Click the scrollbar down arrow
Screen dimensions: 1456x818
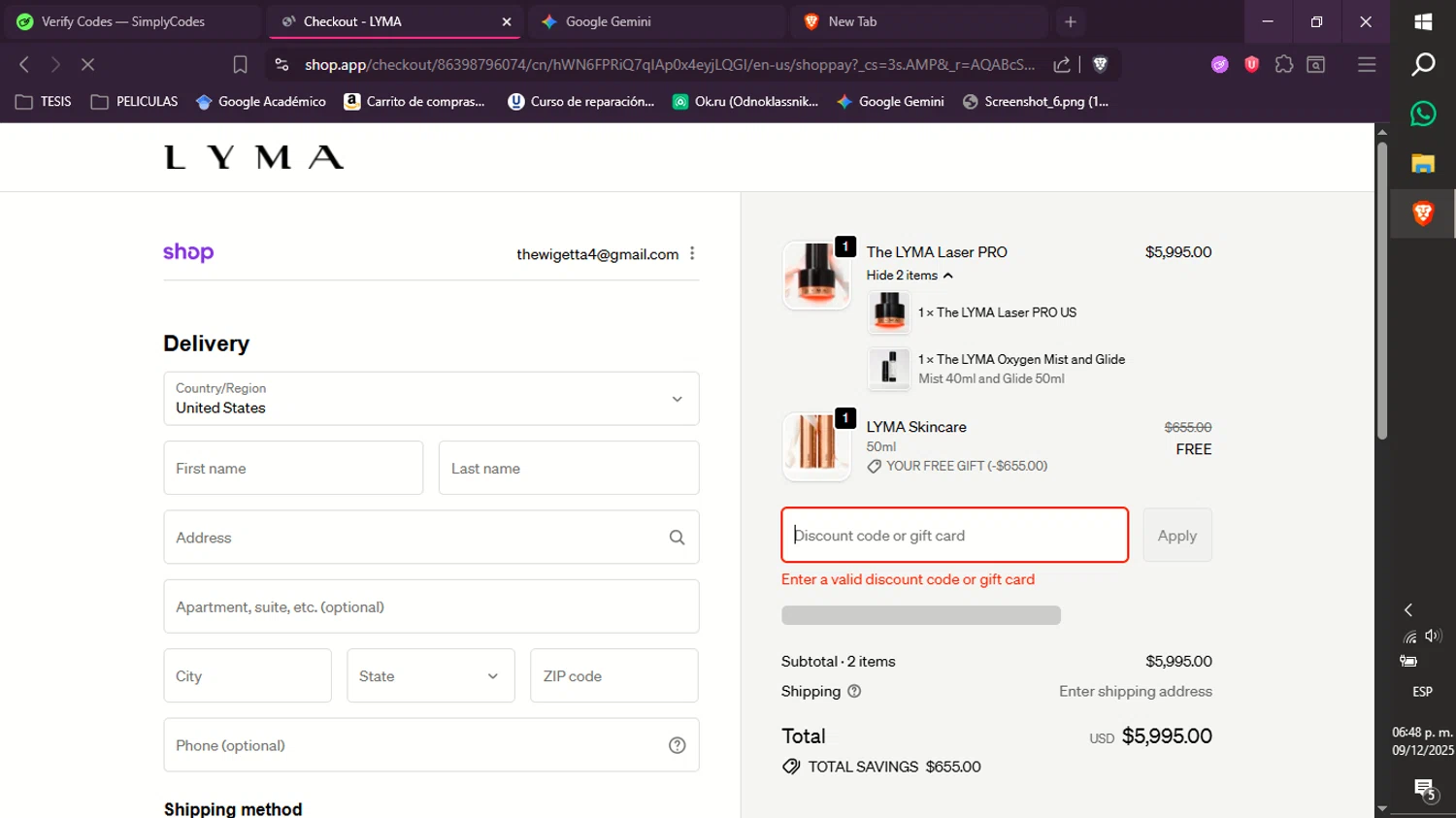1381,808
